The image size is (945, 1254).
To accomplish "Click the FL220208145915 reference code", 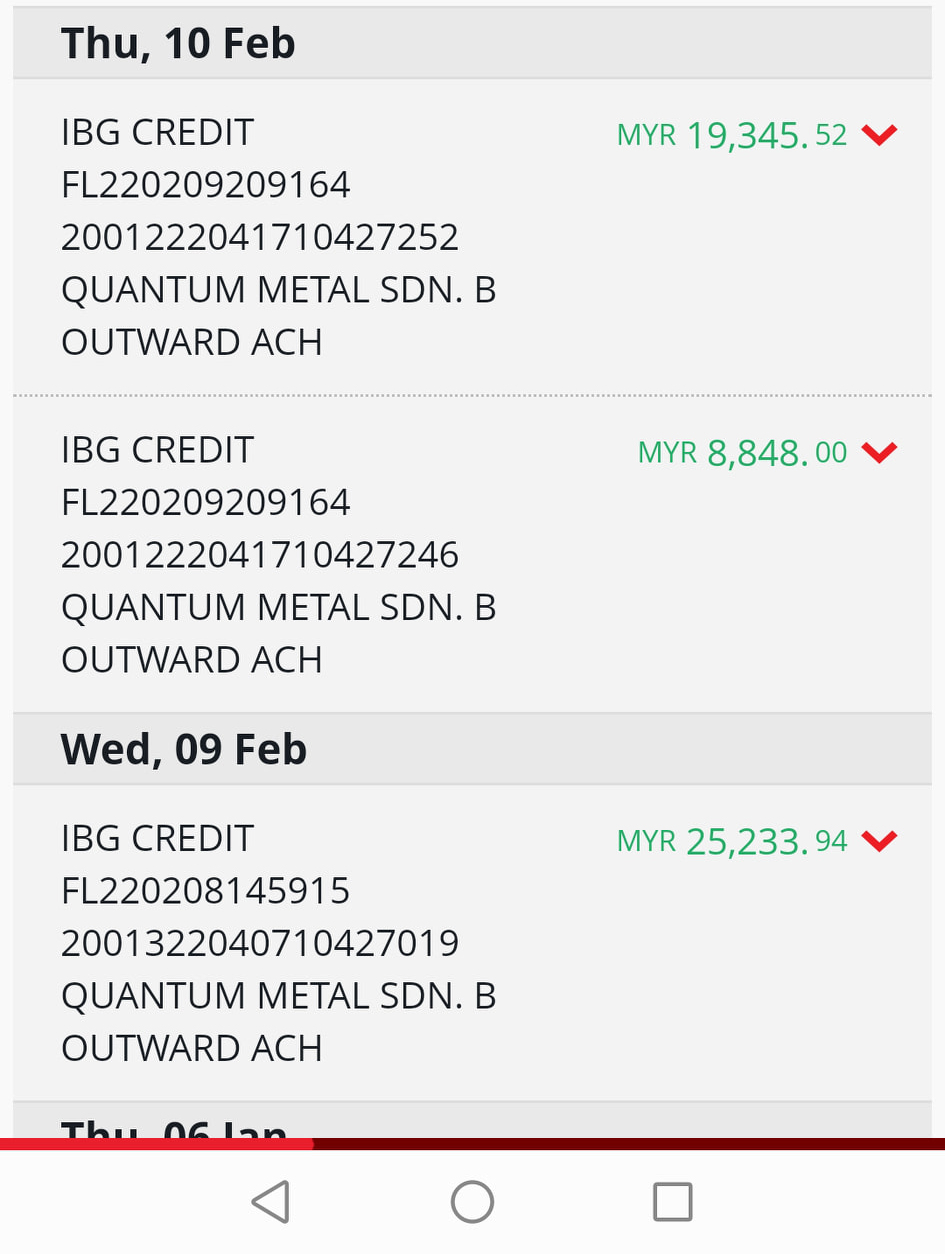I will tap(206, 891).
